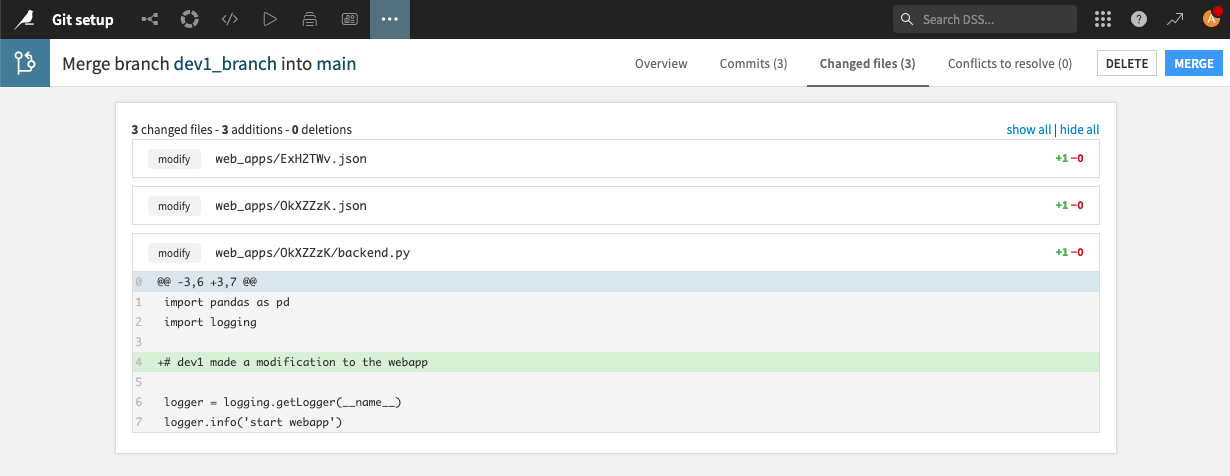Open the stacked printer-like deploy icon
1230x476 pixels.
309,19
